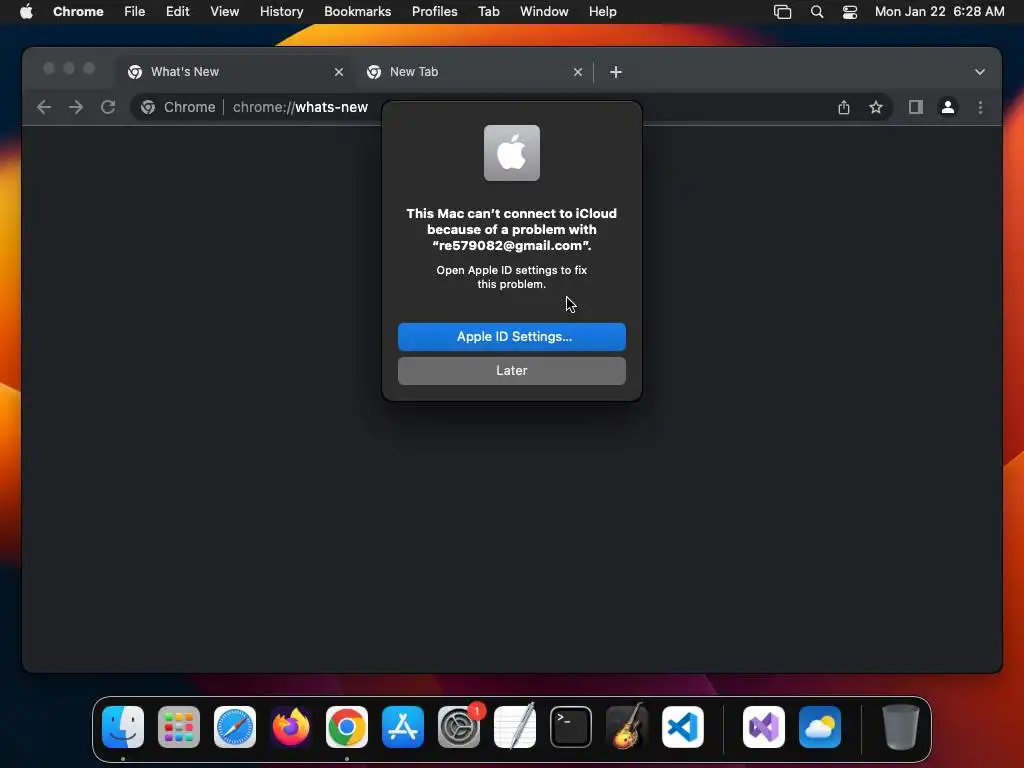Click the Apple logo in the iCloud dialog
The image size is (1024, 768).
tap(511, 153)
